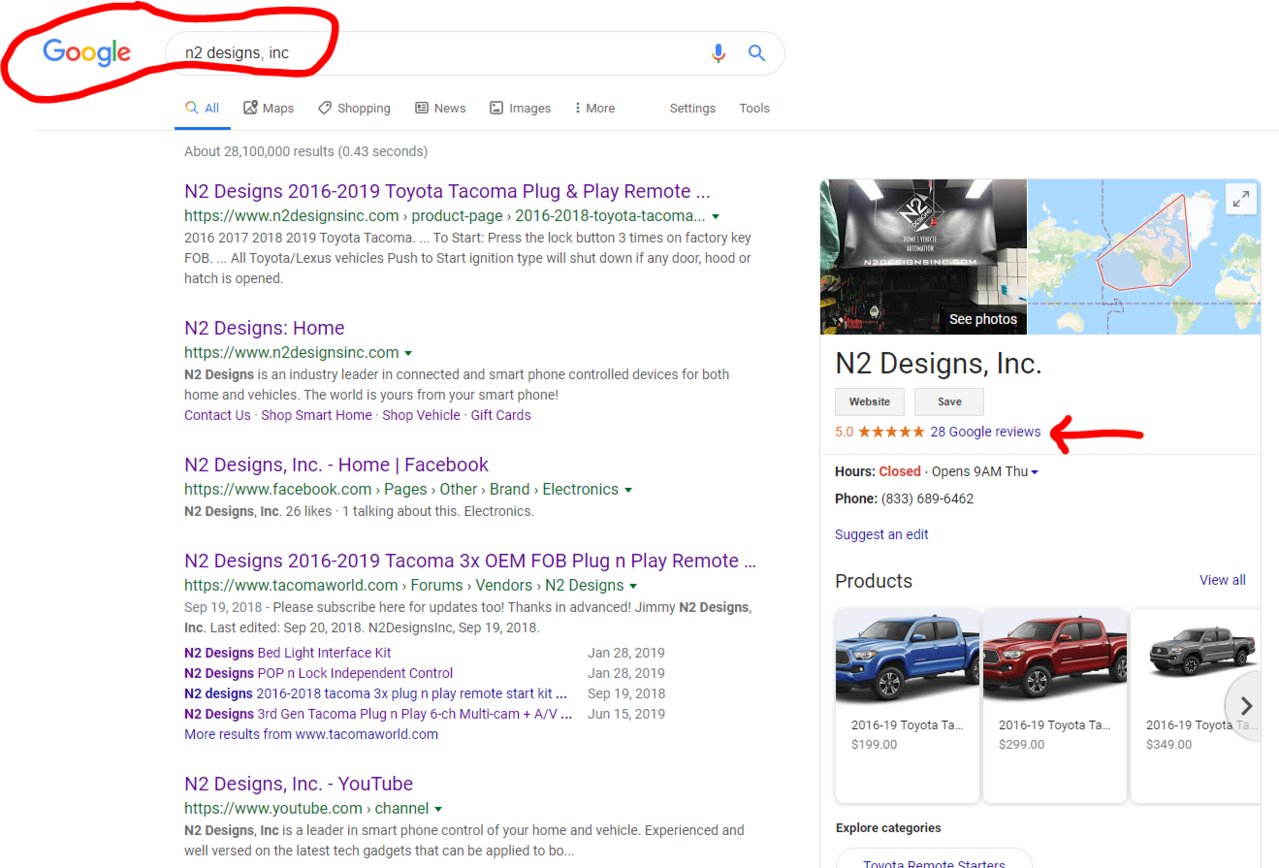
Task: Open search Settings
Action: [x=692, y=108]
